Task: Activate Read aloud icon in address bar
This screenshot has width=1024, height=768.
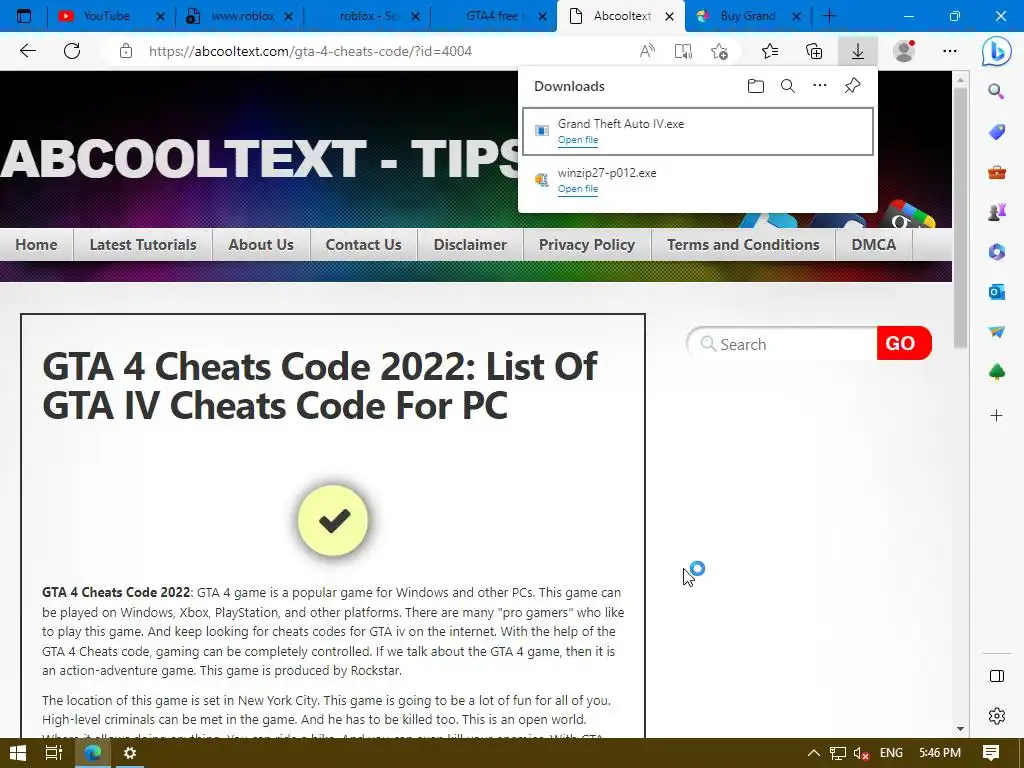Action: (647, 51)
